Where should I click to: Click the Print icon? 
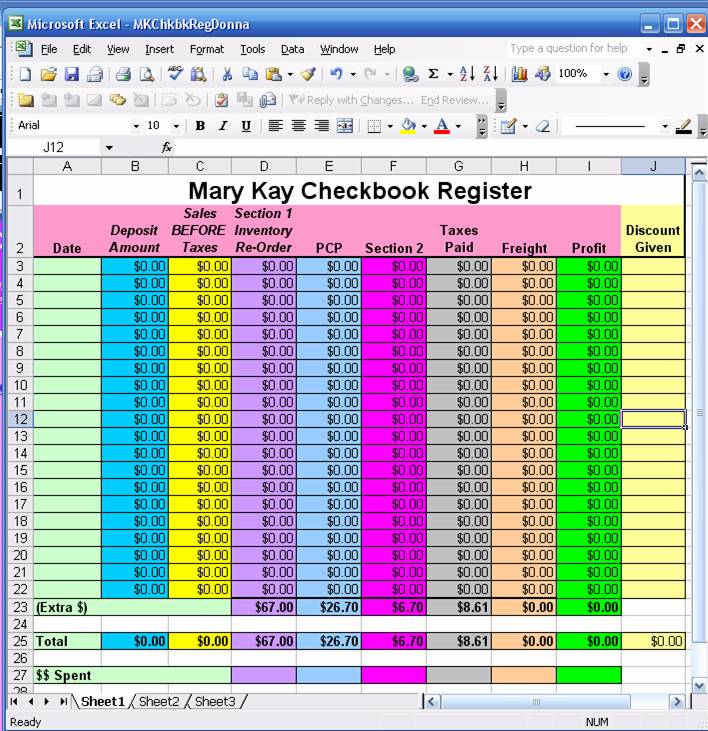[x=123, y=74]
